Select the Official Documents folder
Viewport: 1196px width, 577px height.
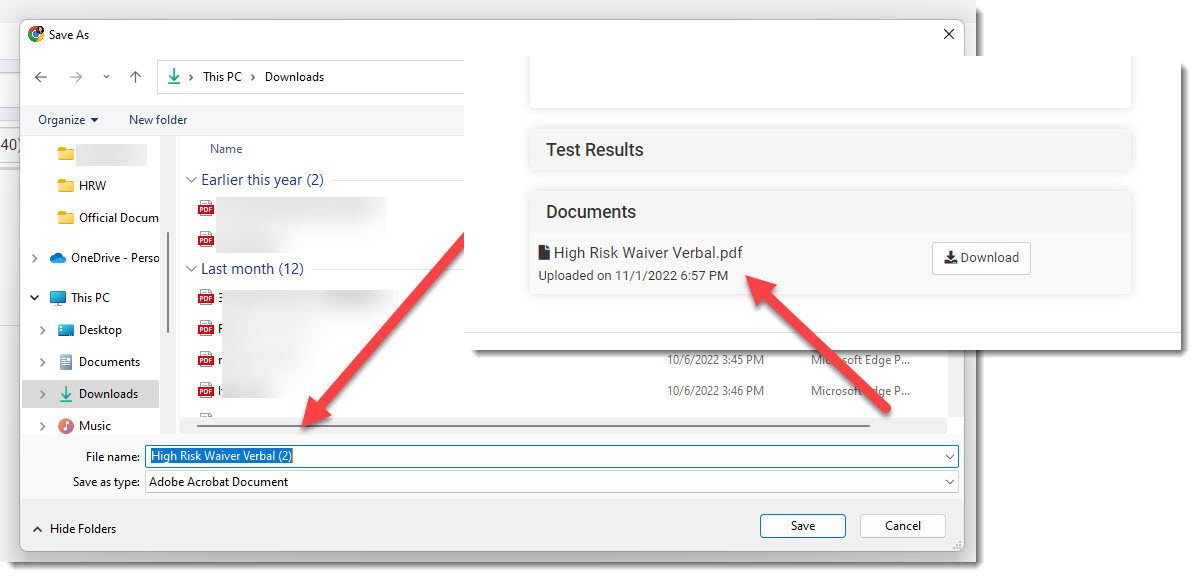tap(118, 218)
